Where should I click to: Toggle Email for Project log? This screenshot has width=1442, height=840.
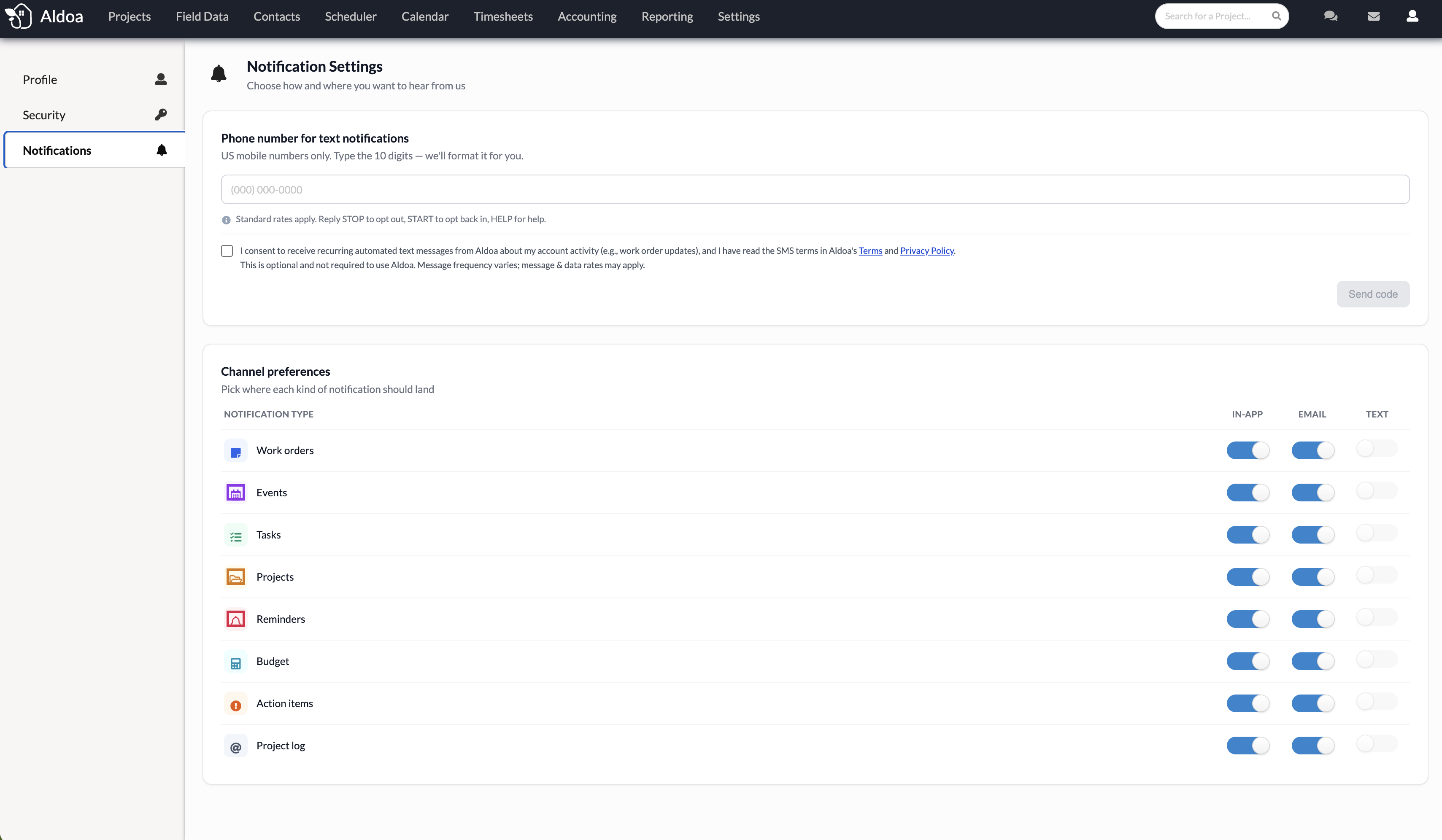click(1312, 746)
